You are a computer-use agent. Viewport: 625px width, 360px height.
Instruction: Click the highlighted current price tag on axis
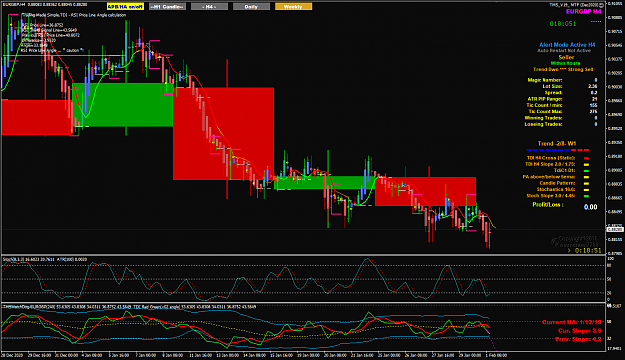[x=615, y=230]
